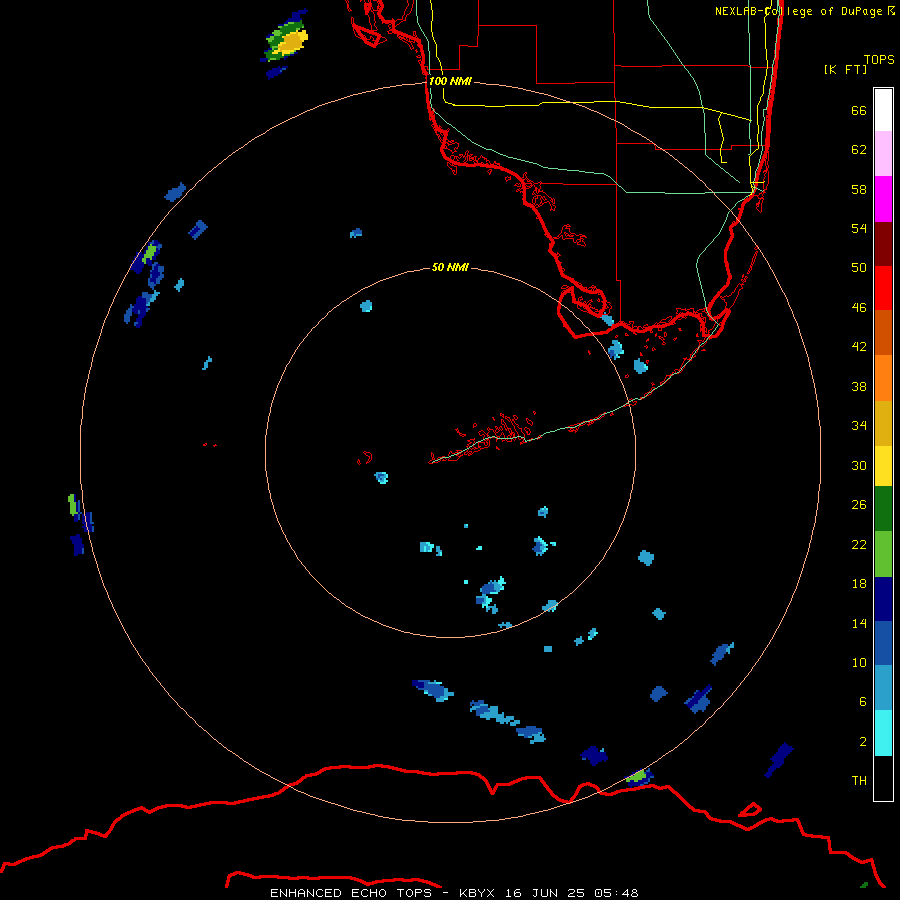Click the '26' legend value
Image resolution: width=900 pixels, height=900 pixels.
(859, 504)
